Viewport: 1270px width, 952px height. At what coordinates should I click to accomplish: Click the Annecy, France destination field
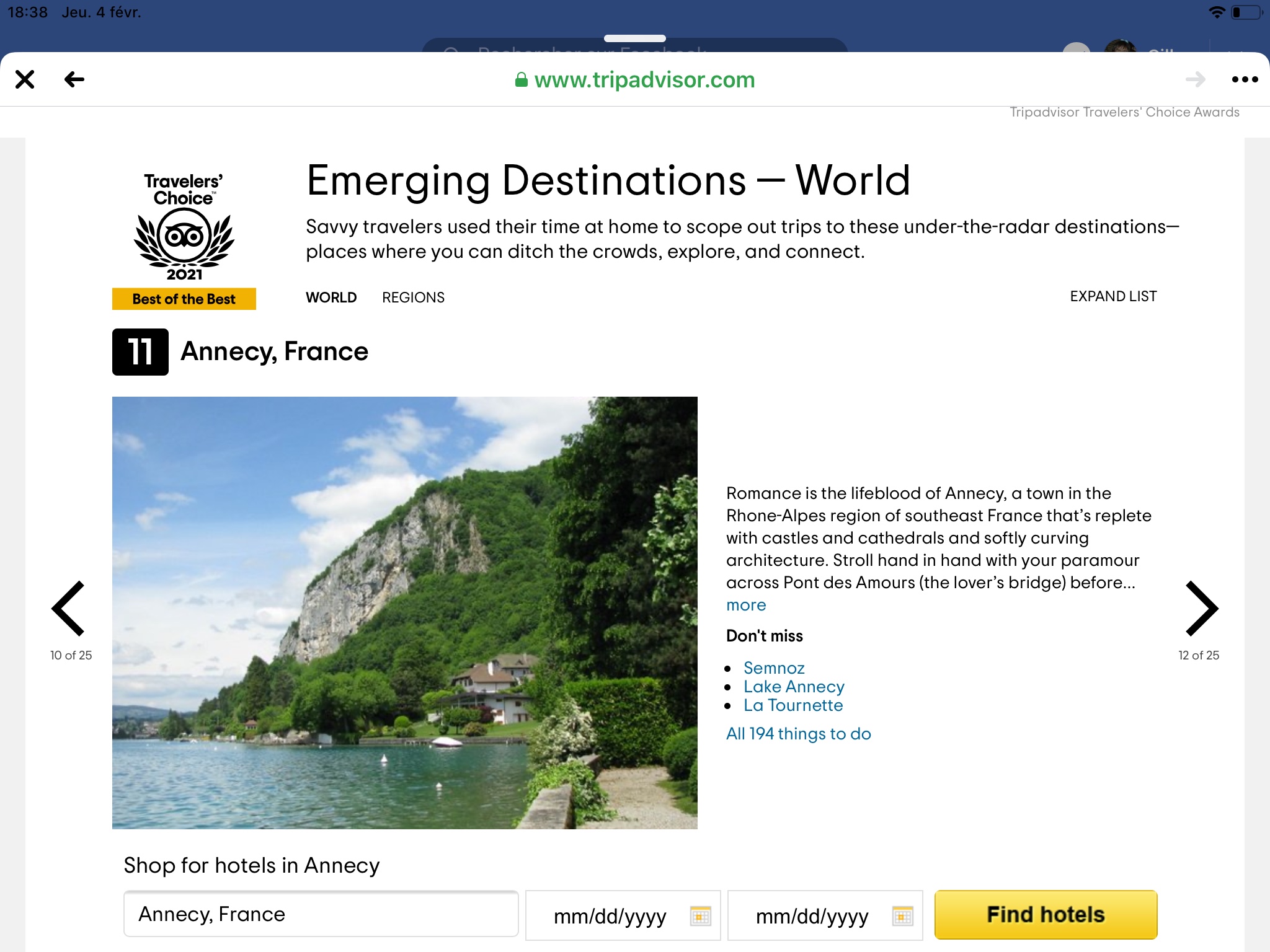click(321, 914)
